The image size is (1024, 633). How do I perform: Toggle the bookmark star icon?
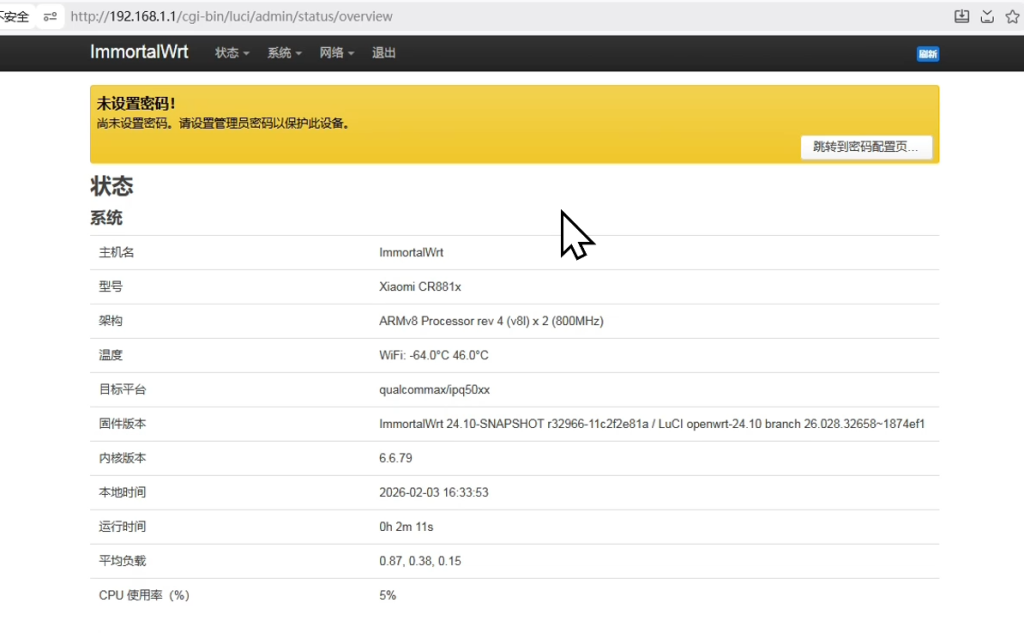tap(1012, 16)
